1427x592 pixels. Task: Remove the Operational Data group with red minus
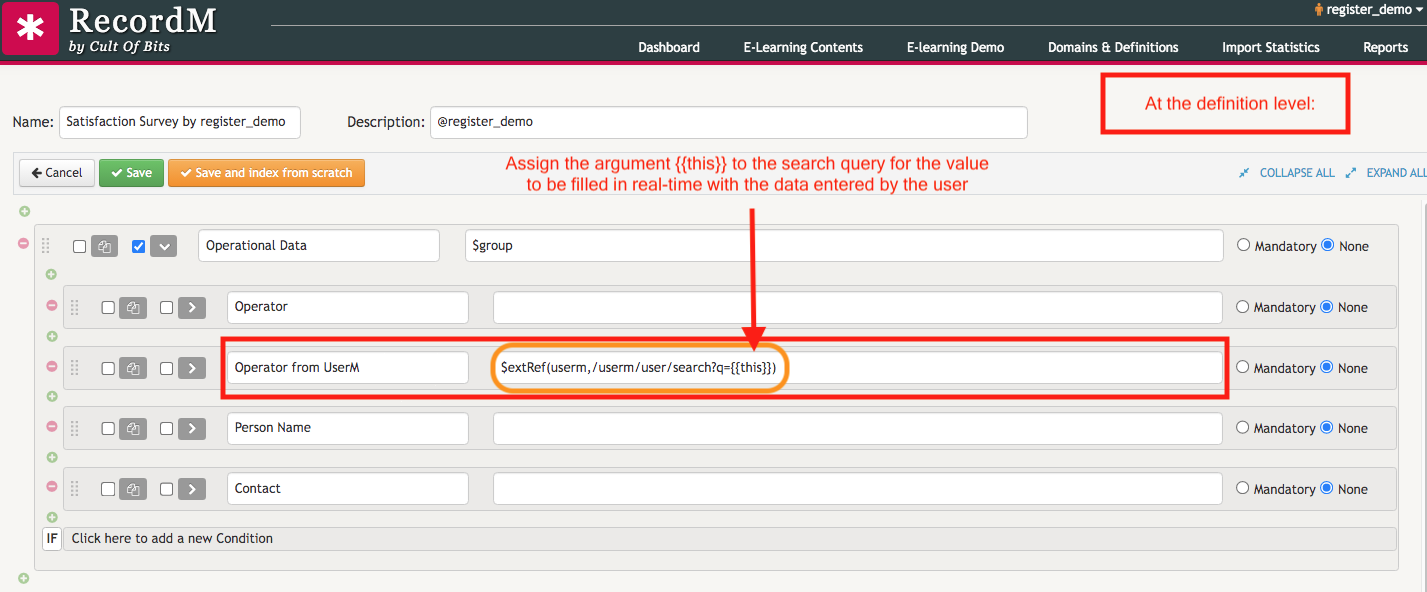click(x=24, y=244)
